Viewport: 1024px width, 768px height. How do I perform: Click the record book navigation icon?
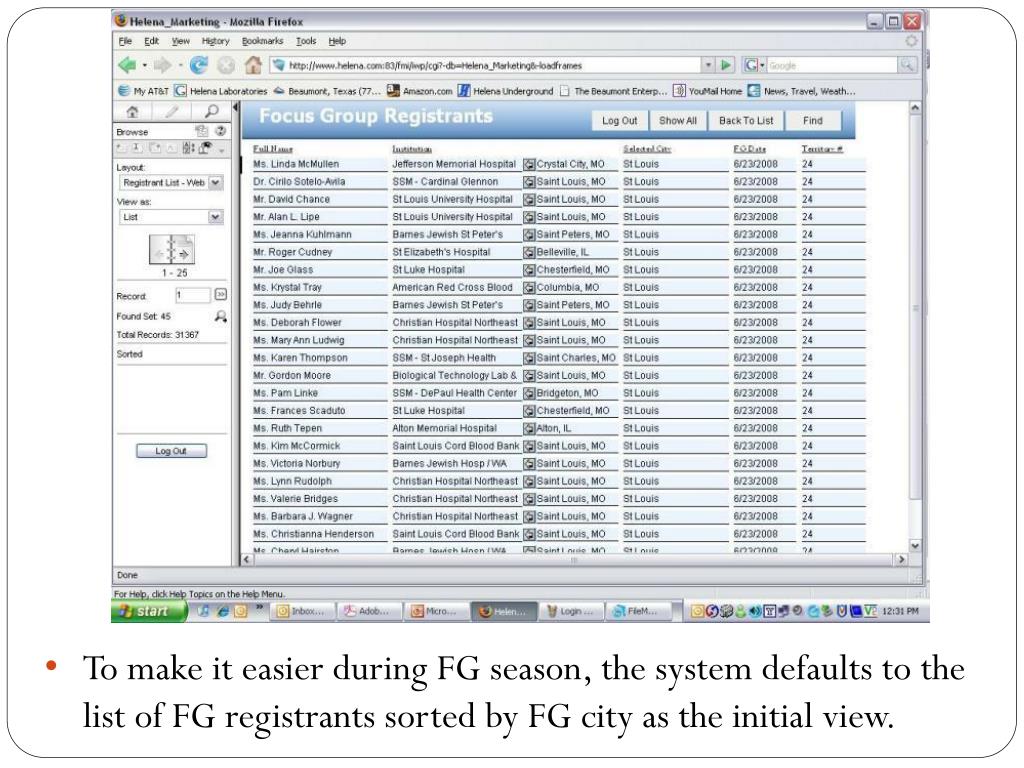pos(172,249)
